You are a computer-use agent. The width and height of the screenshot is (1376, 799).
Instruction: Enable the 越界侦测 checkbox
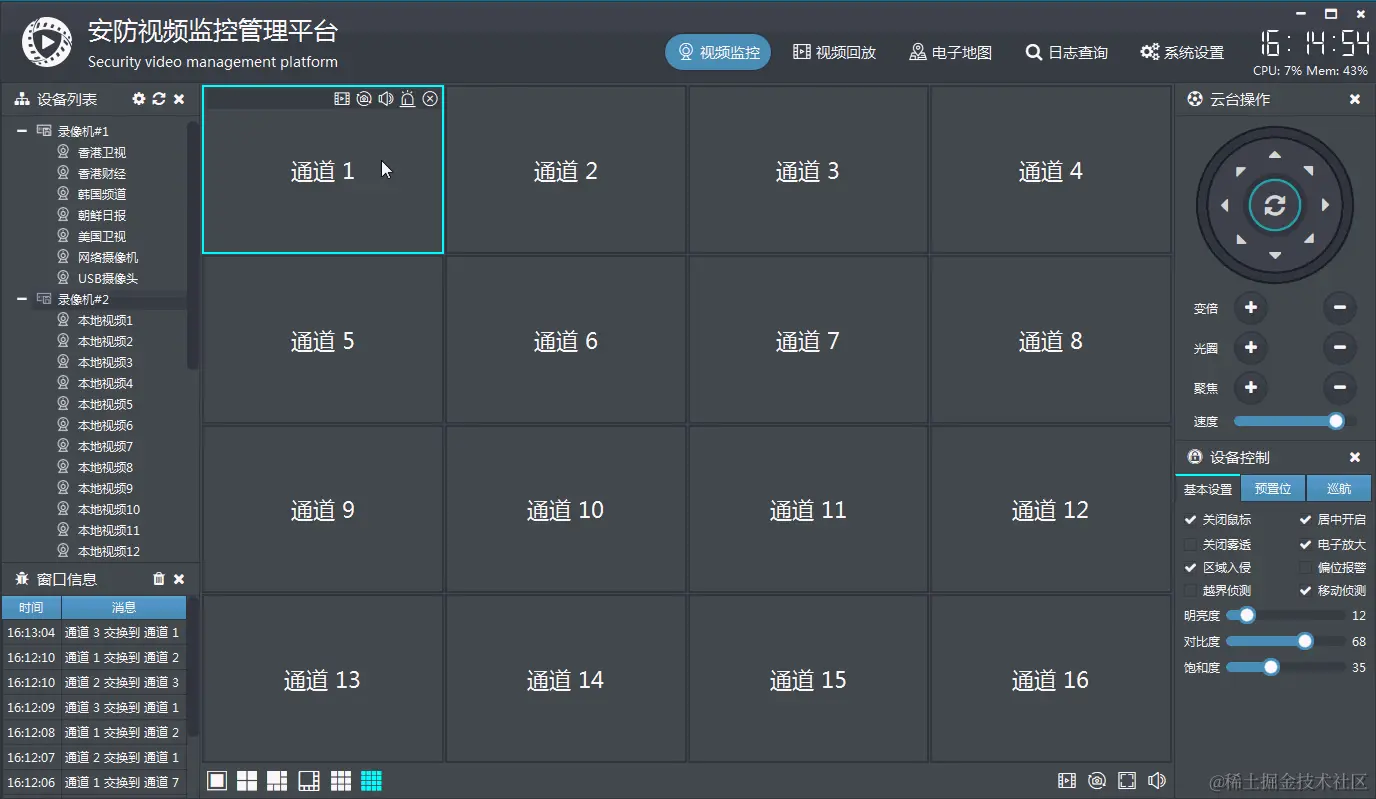1190,591
